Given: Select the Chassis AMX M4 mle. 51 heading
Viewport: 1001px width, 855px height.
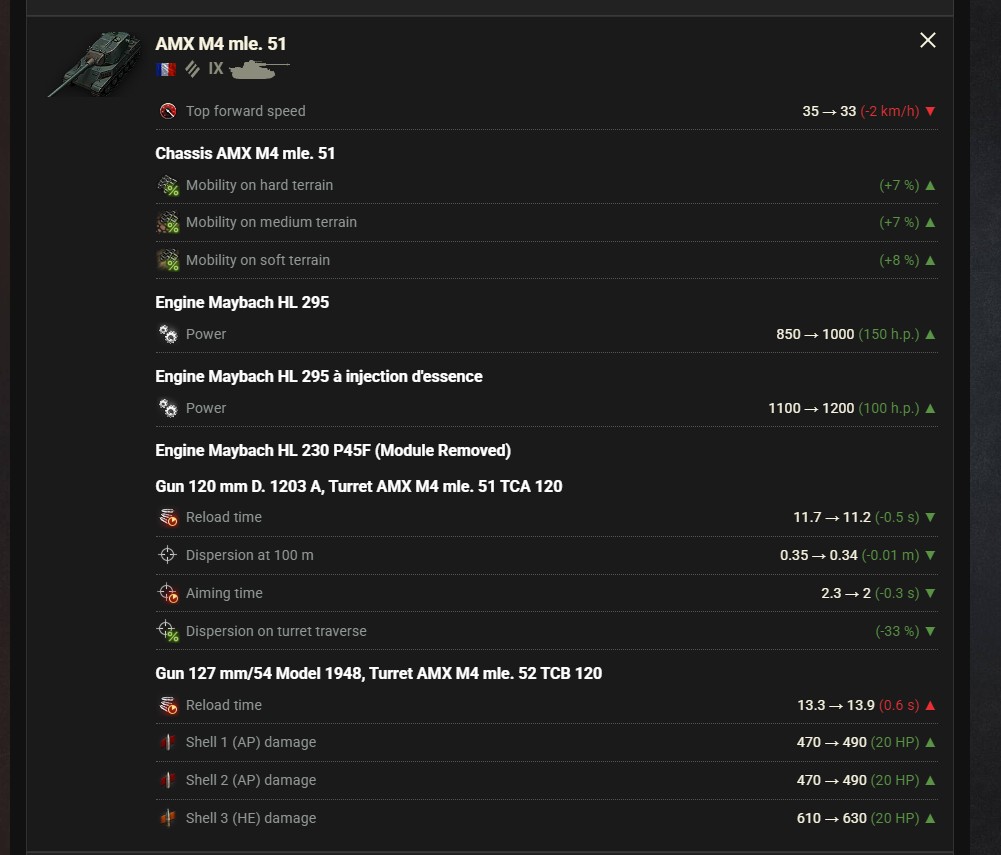Looking at the screenshot, I should click(x=245, y=153).
